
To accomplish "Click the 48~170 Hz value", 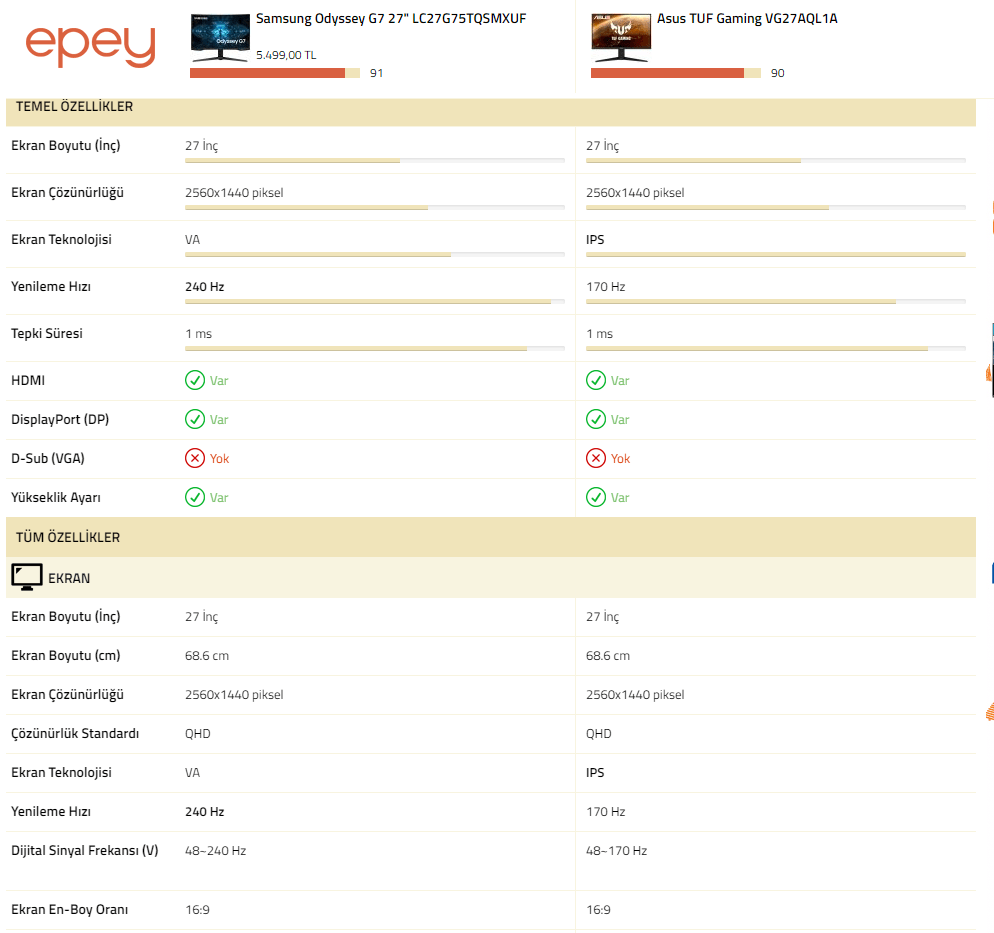I will [x=616, y=851].
